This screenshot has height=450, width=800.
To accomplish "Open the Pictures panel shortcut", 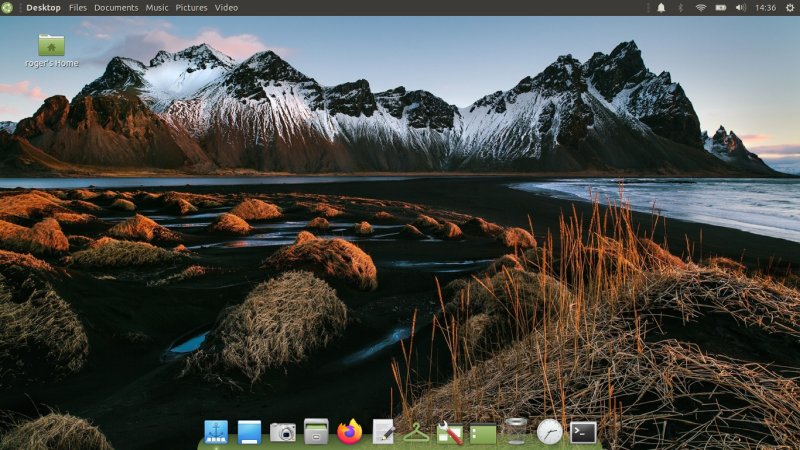I will point(191,7).
